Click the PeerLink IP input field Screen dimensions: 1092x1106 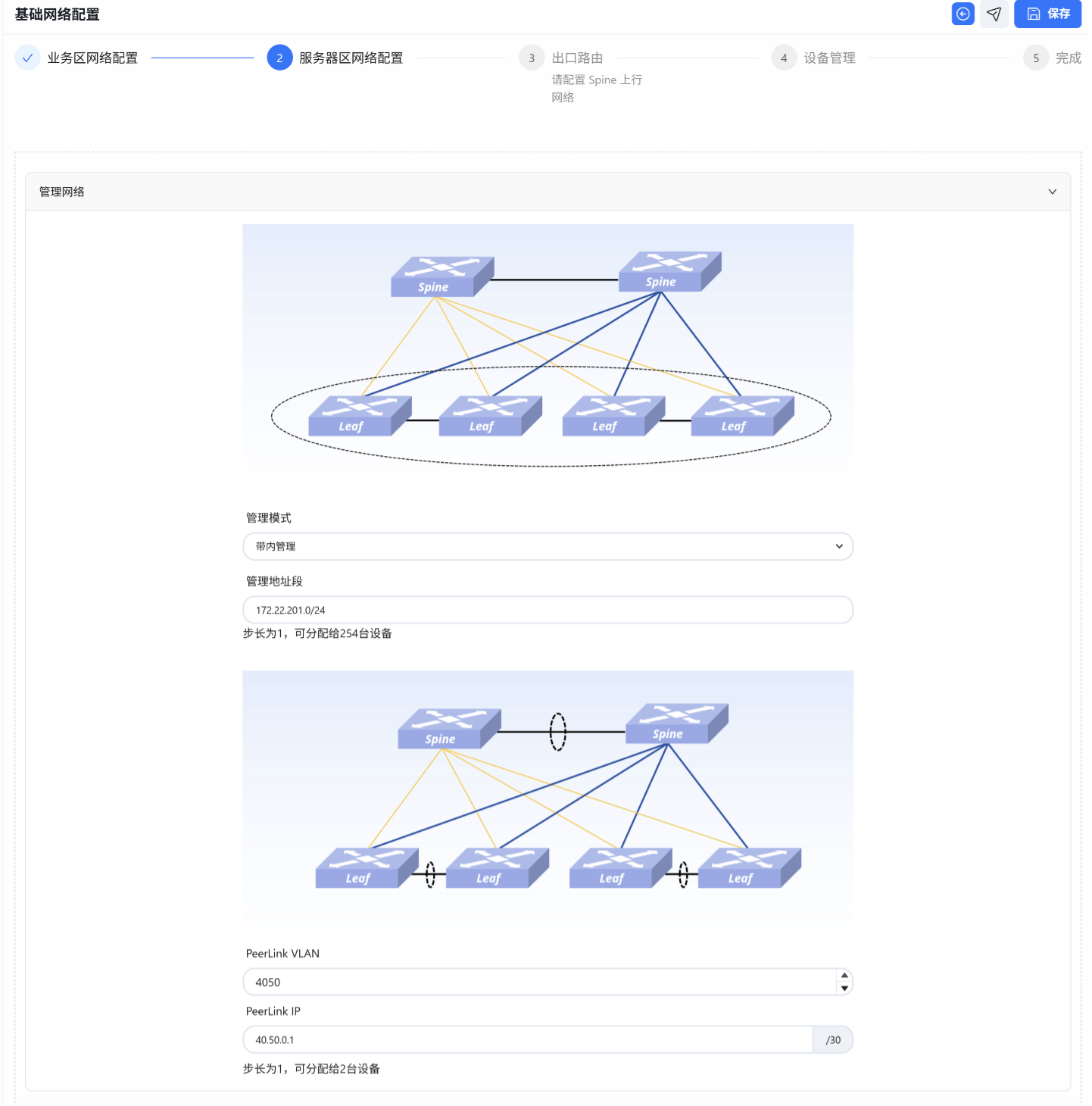click(x=528, y=1039)
